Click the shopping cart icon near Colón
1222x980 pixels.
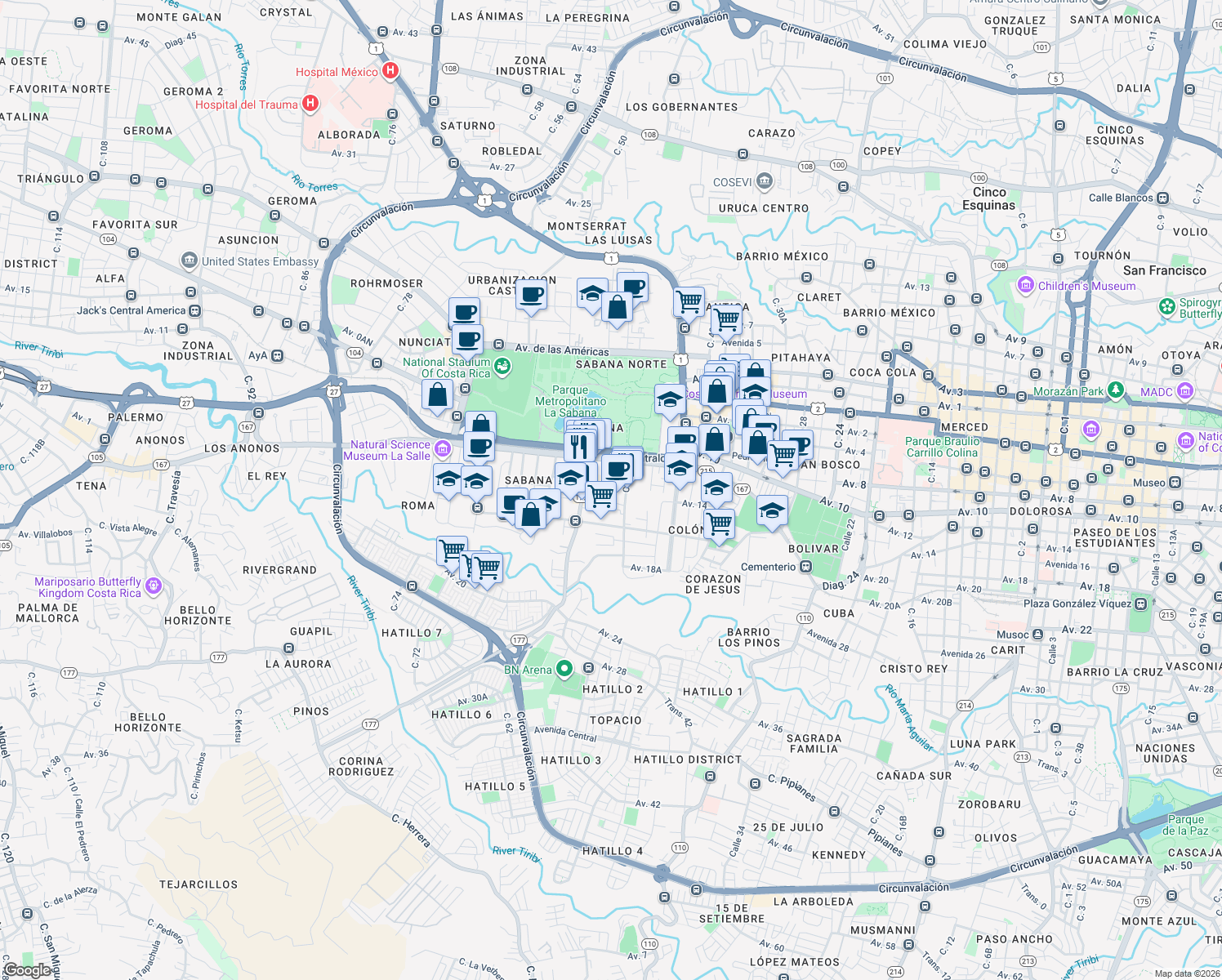click(720, 523)
